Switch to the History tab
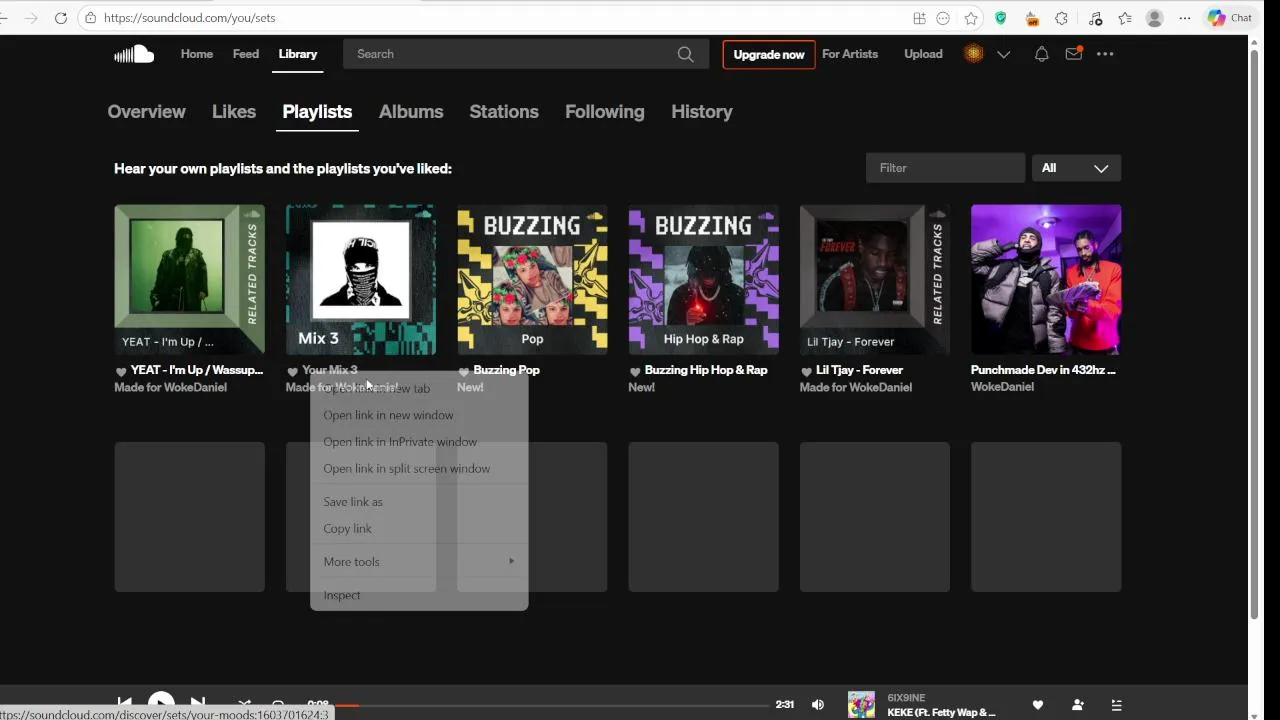 click(702, 112)
